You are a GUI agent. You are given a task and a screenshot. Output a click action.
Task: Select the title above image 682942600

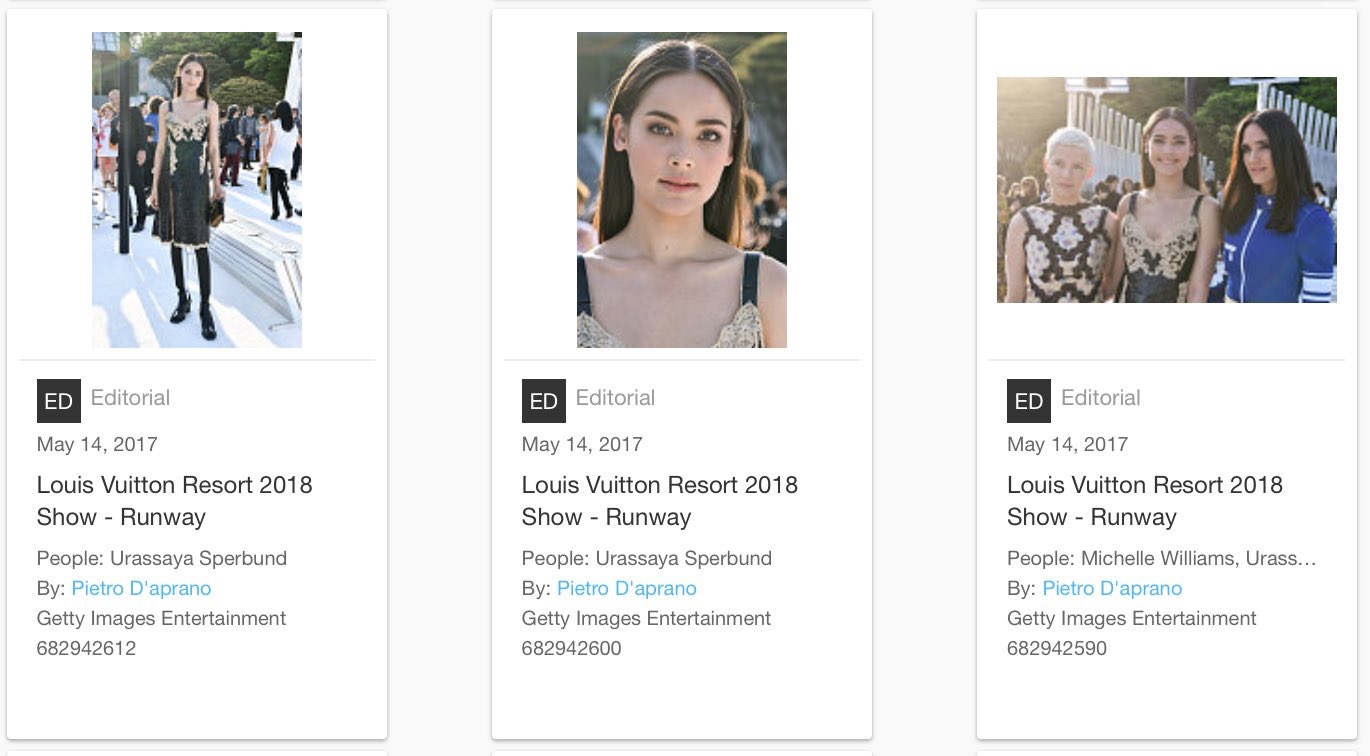click(x=660, y=501)
